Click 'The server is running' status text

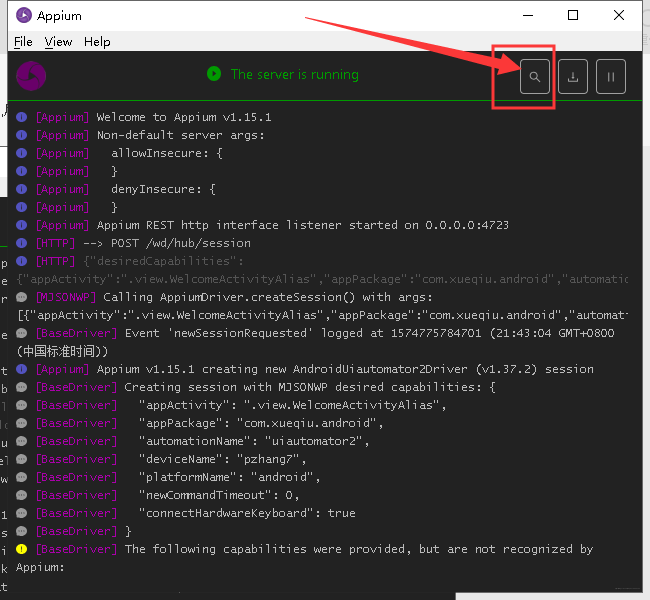[x=295, y=75]
